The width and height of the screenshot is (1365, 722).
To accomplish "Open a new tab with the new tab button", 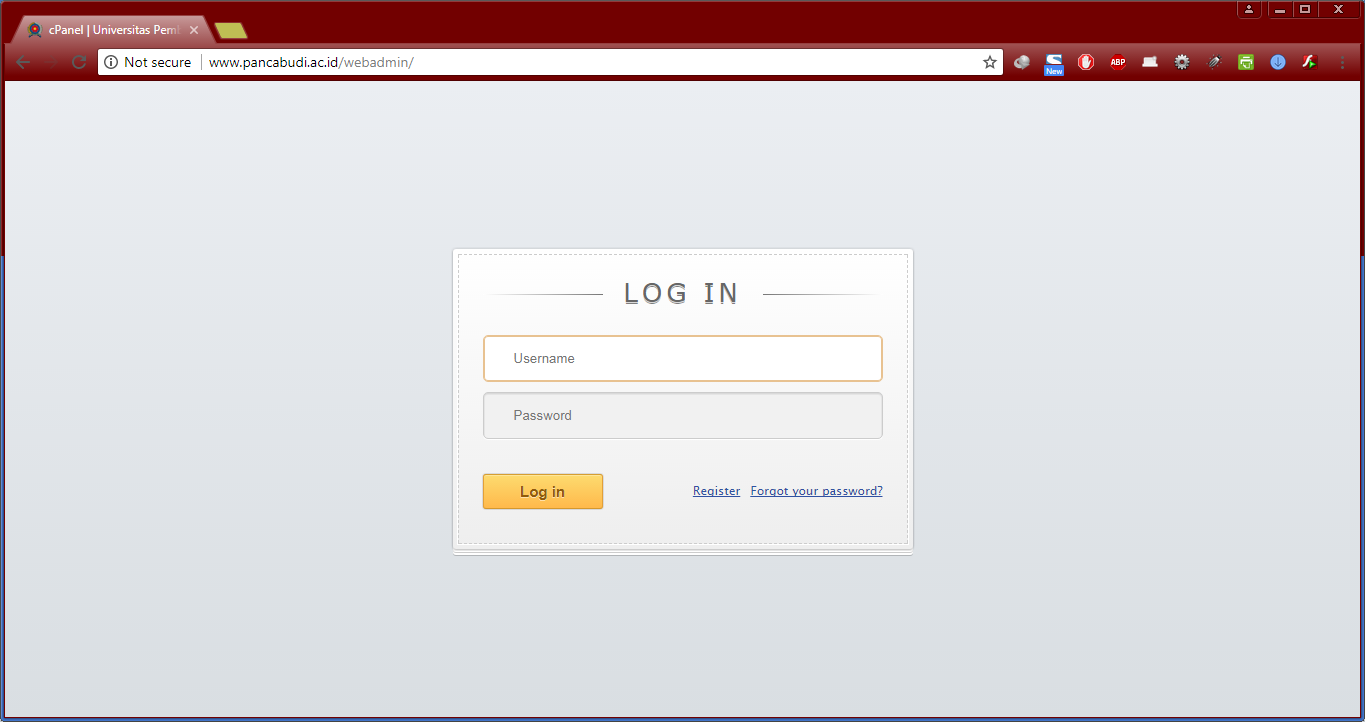I will click(x=231, y=31).
